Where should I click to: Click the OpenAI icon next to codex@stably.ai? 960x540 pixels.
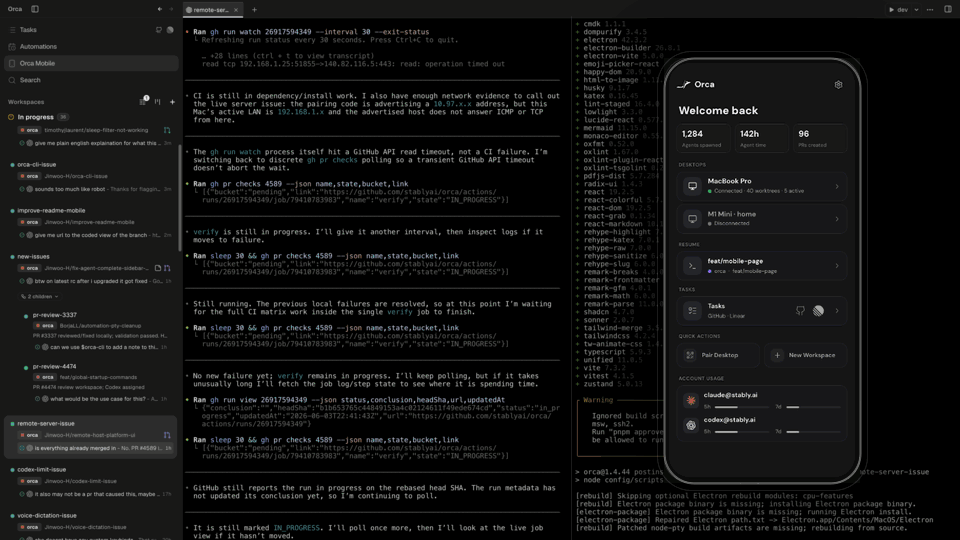click(x=691, y=425)
